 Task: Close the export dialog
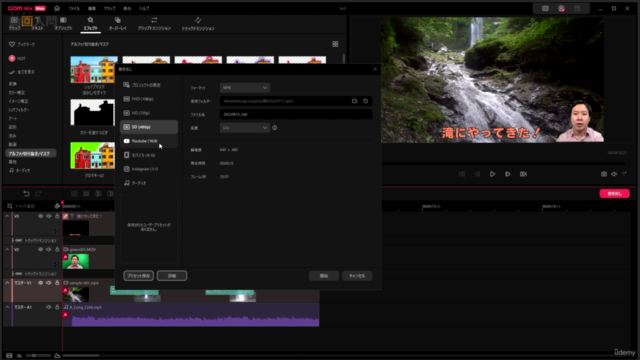click(375, 69)
